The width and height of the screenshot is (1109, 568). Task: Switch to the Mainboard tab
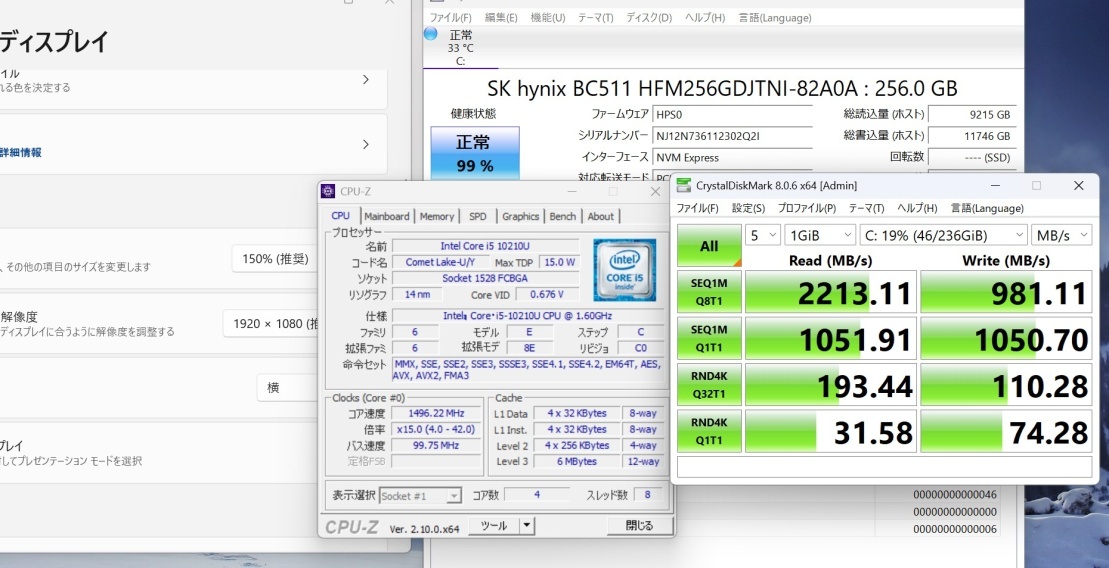pos(387,216)
